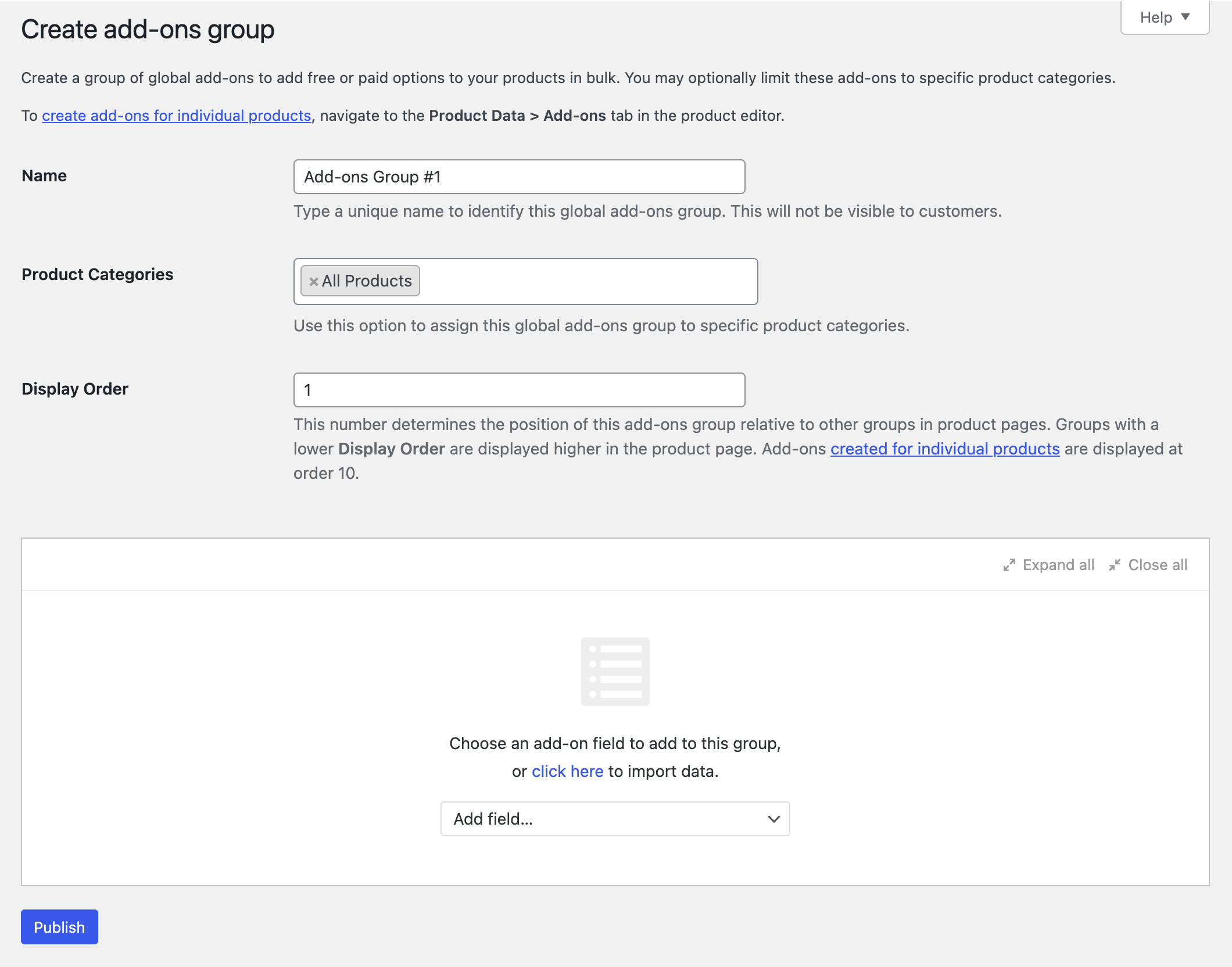This screenshot has width=1232, height=967.
Task: Focus the Name input field
Action: 520,176
